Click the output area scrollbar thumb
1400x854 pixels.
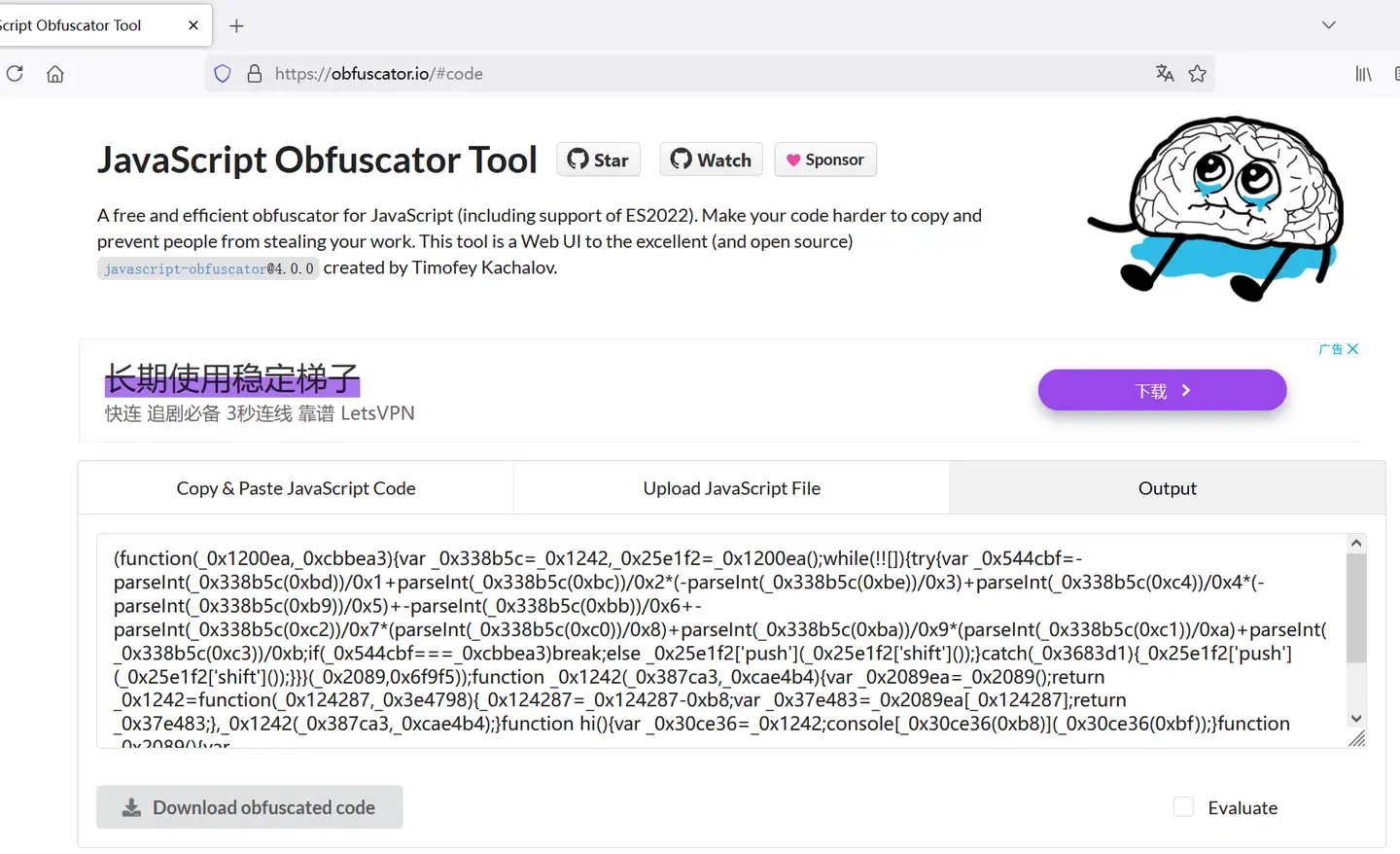coord(1356,608)
